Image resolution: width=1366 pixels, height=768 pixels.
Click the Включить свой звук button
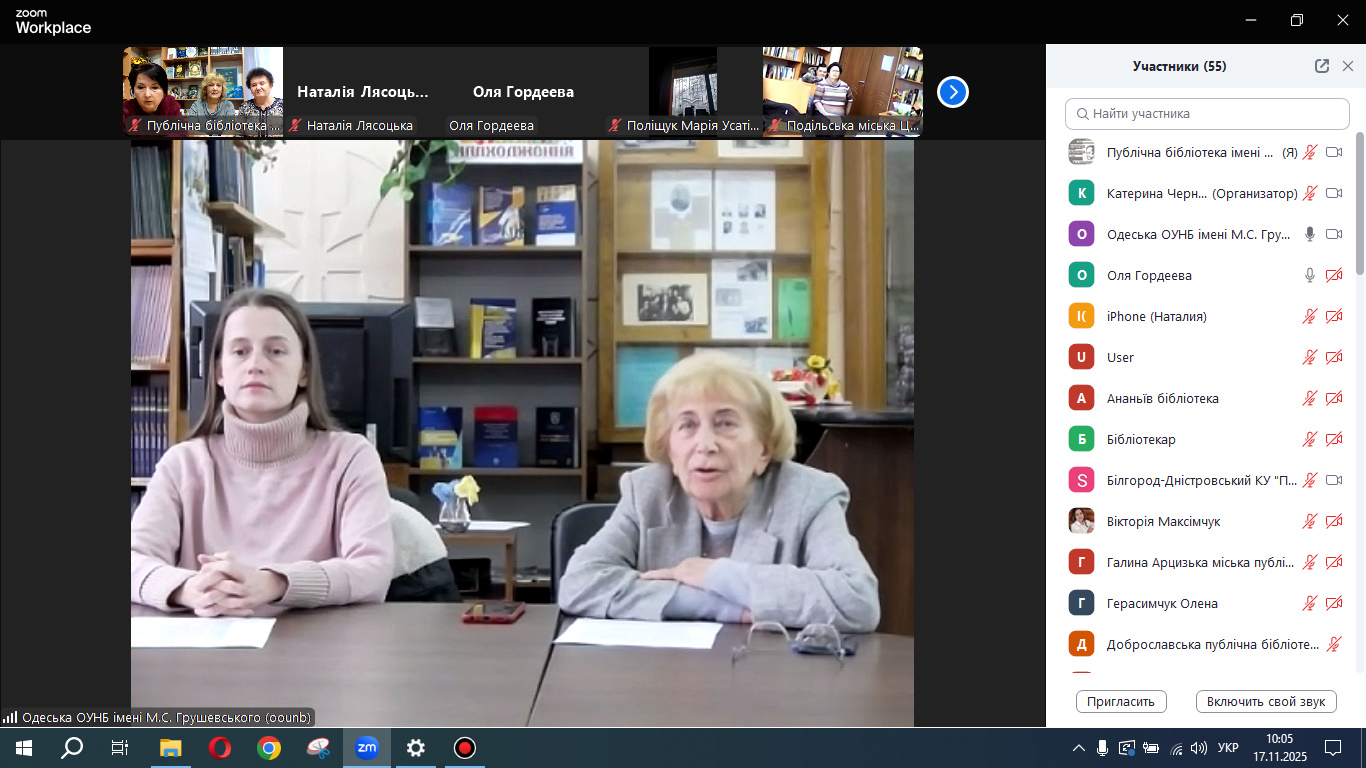point(1265,701)
